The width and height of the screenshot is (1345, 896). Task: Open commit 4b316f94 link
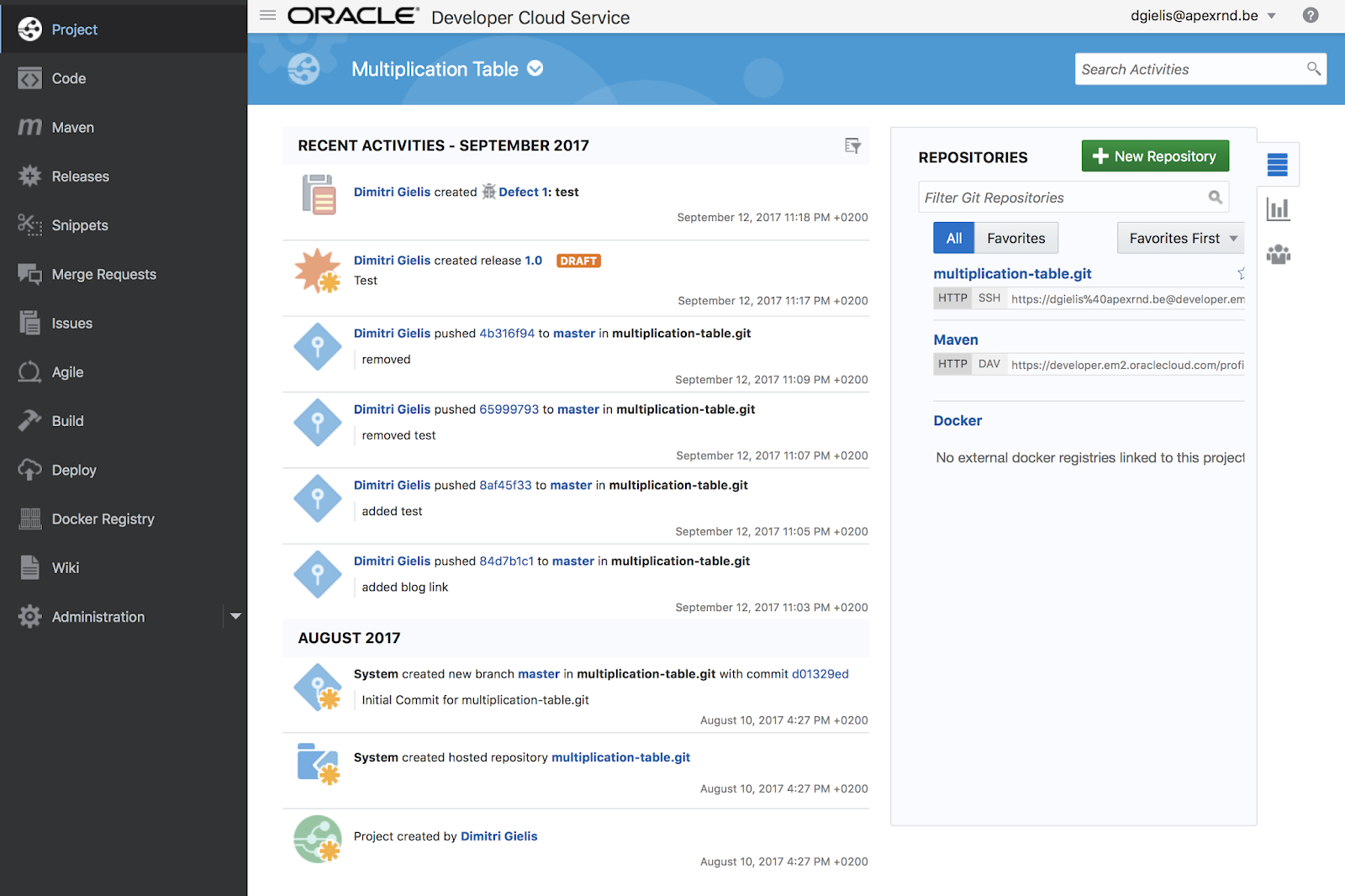(509, 333)
